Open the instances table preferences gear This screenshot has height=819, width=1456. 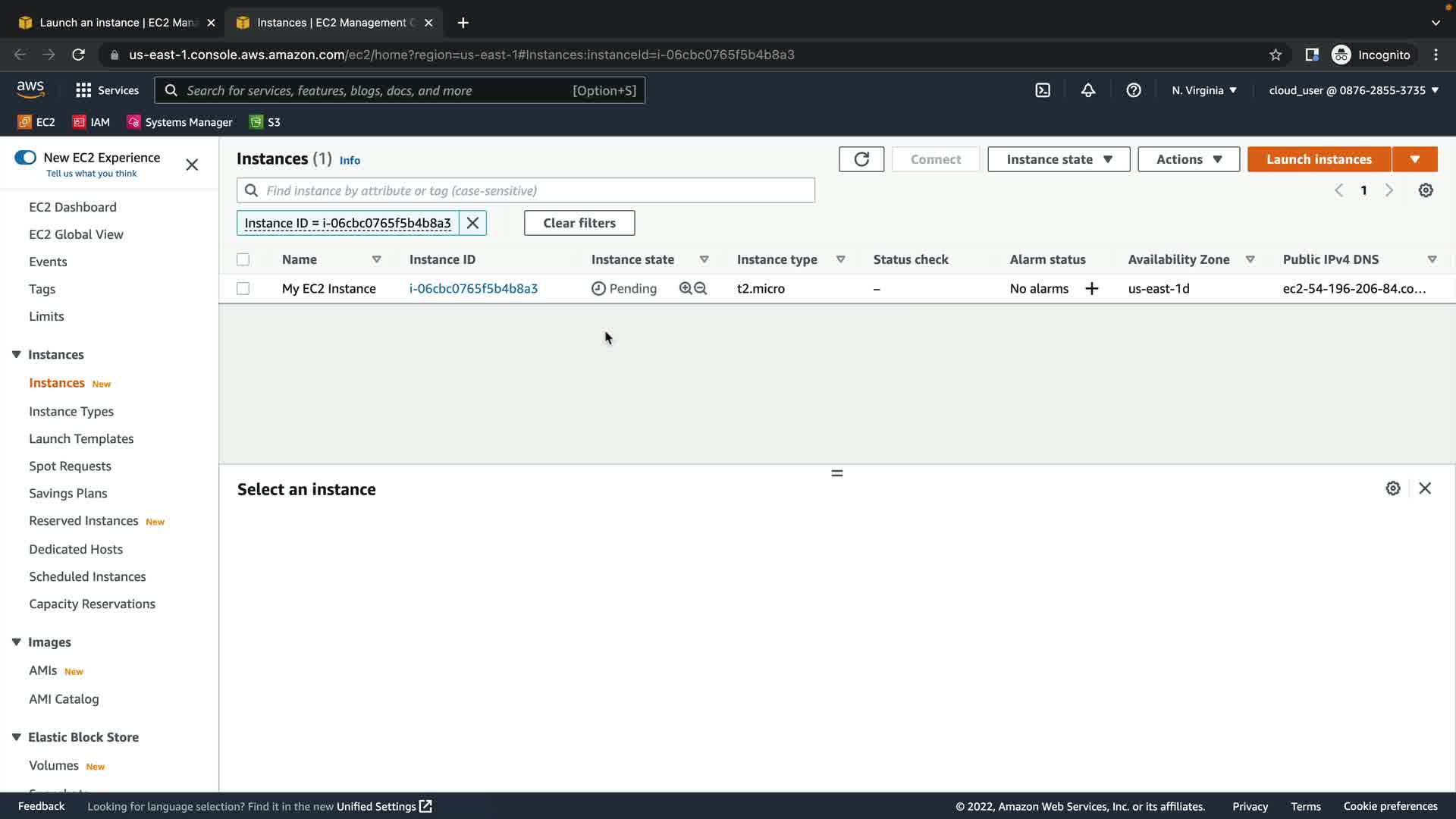tap(1426, 190)
